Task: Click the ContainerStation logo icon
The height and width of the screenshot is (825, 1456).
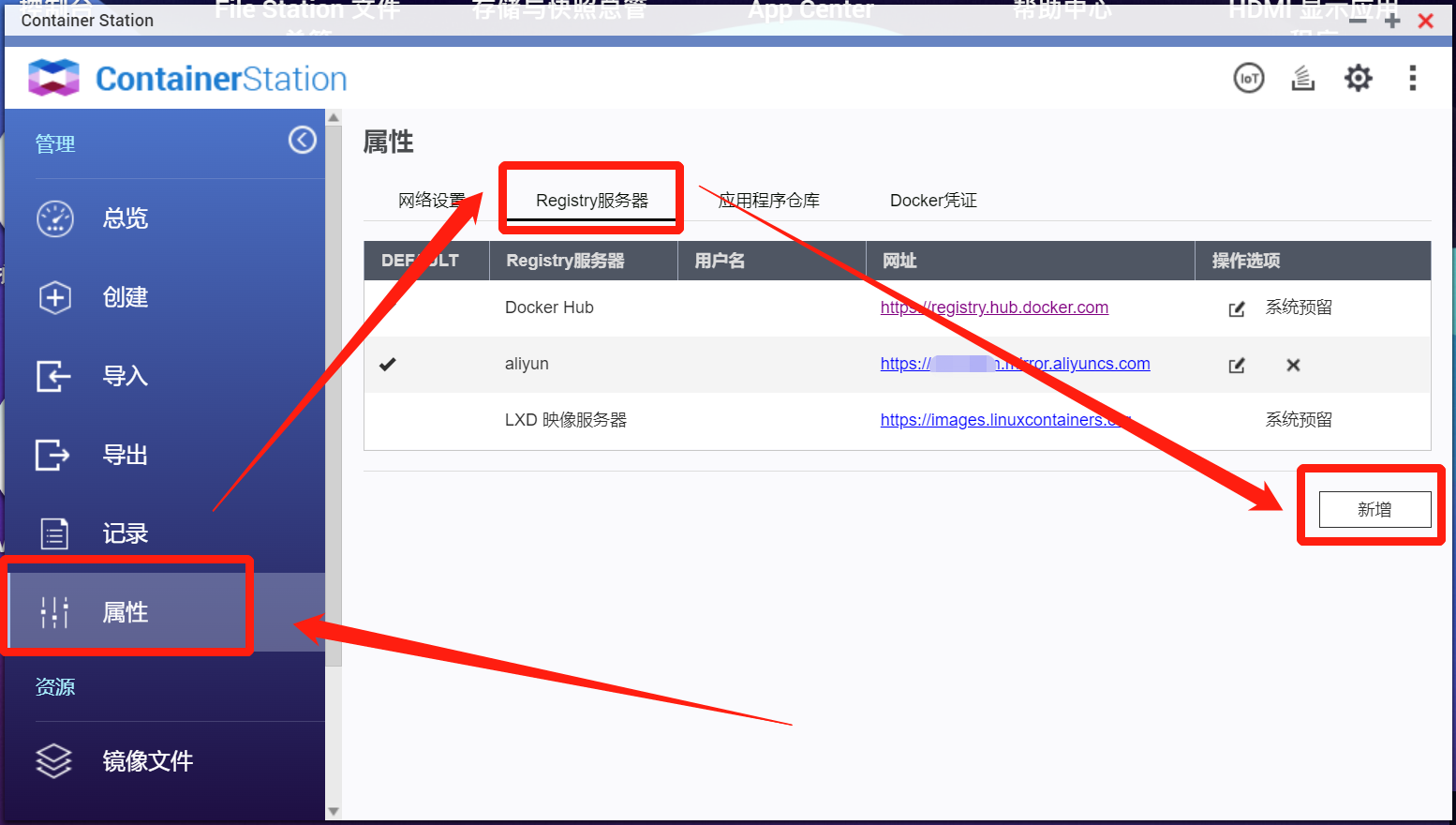Action: click(x=53, y=78)
